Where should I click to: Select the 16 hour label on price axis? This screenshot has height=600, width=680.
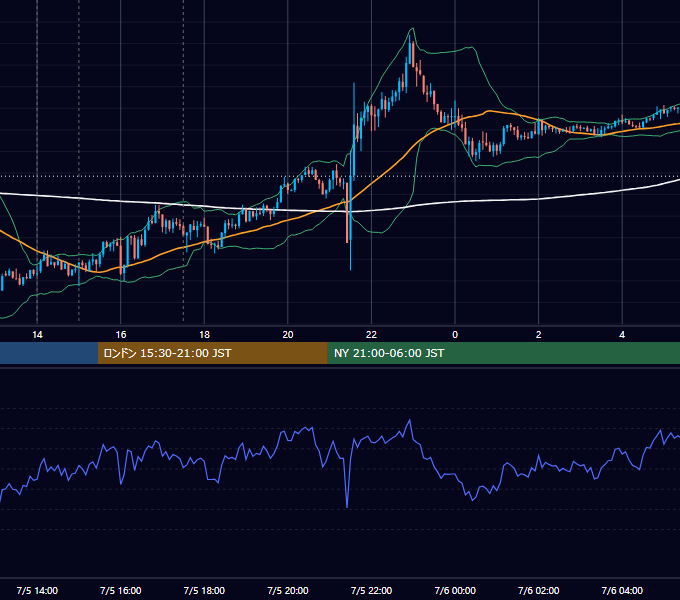tap(121, 335)
